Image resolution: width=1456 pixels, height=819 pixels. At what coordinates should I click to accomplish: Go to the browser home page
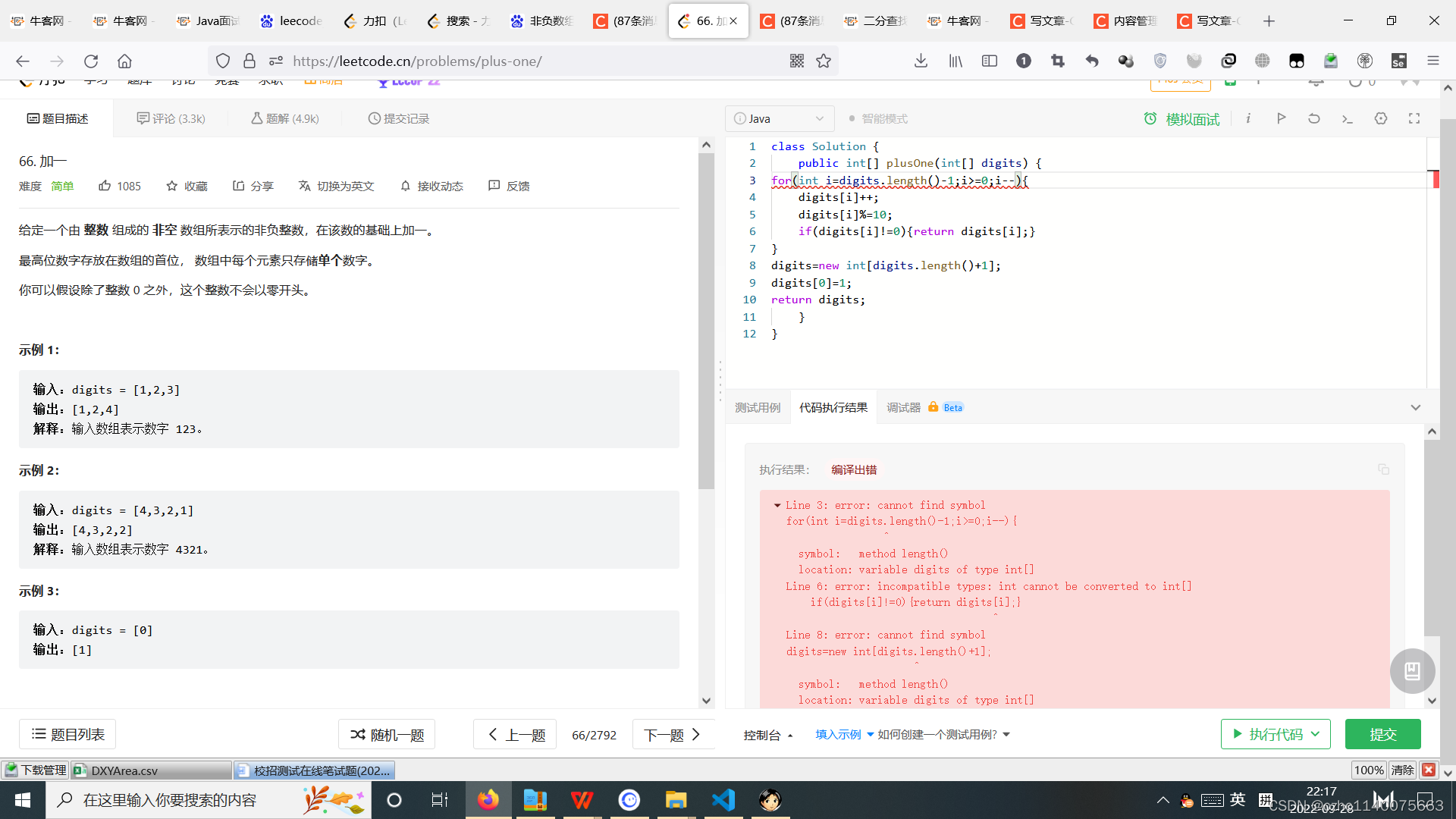coord(124,61)
